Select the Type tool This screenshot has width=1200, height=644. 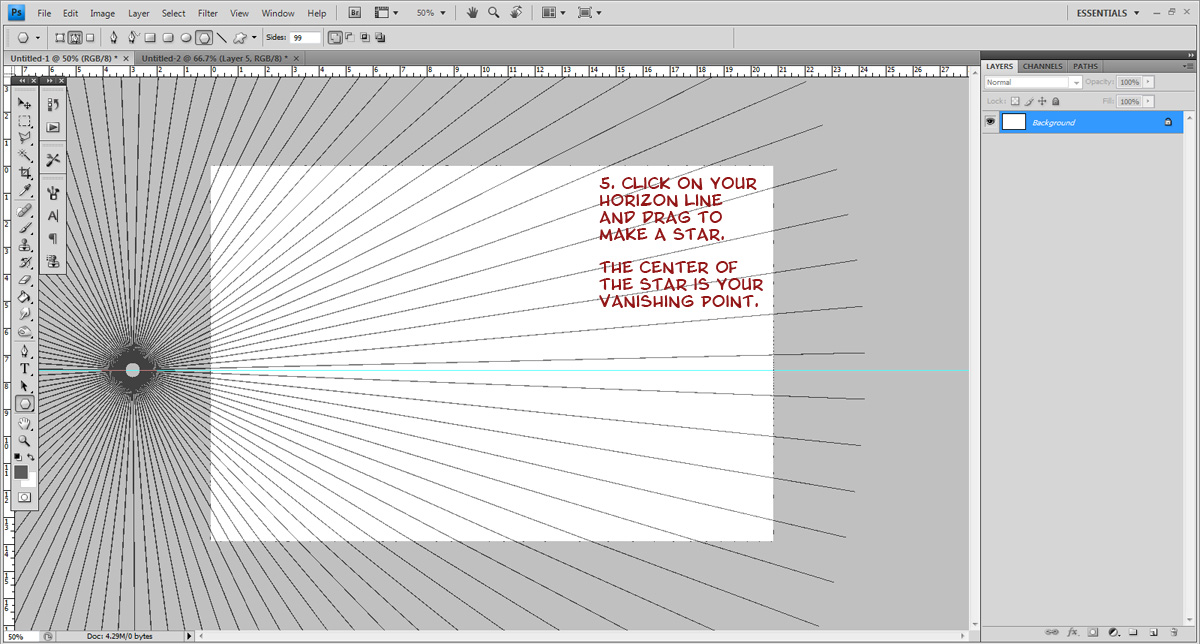click(x=25, y=368)
